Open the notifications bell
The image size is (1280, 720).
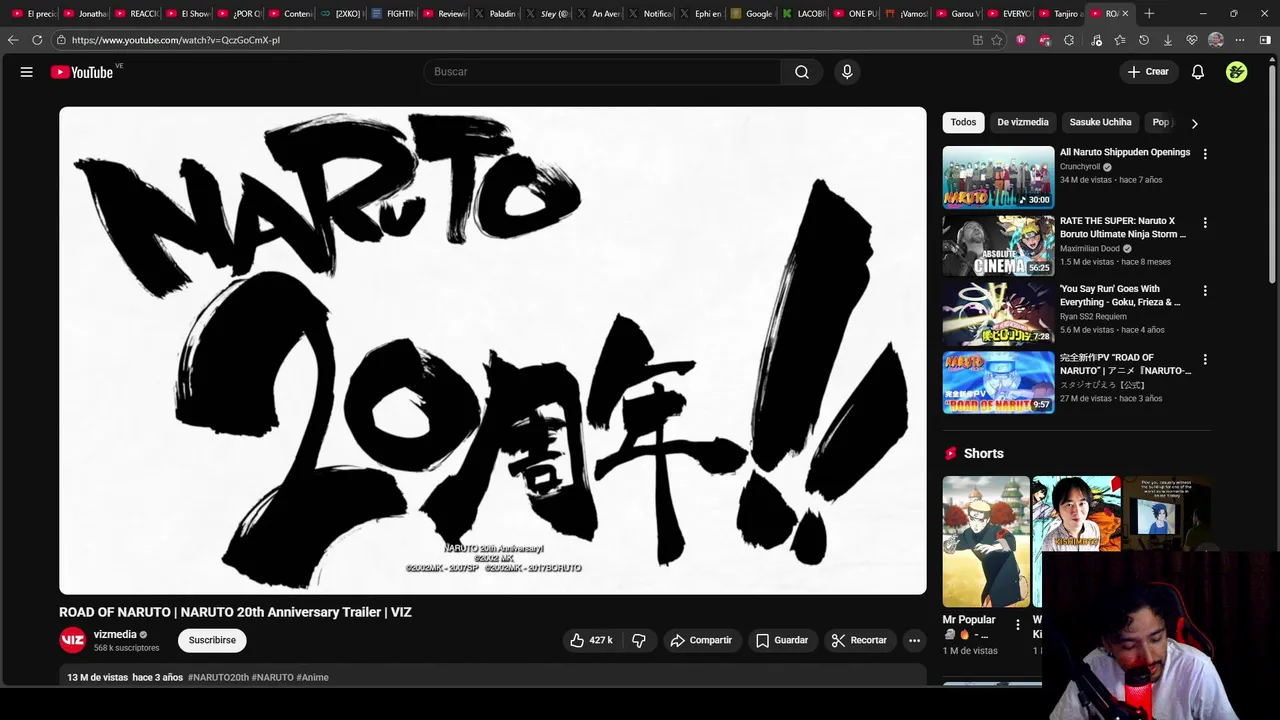point(1198,72)
